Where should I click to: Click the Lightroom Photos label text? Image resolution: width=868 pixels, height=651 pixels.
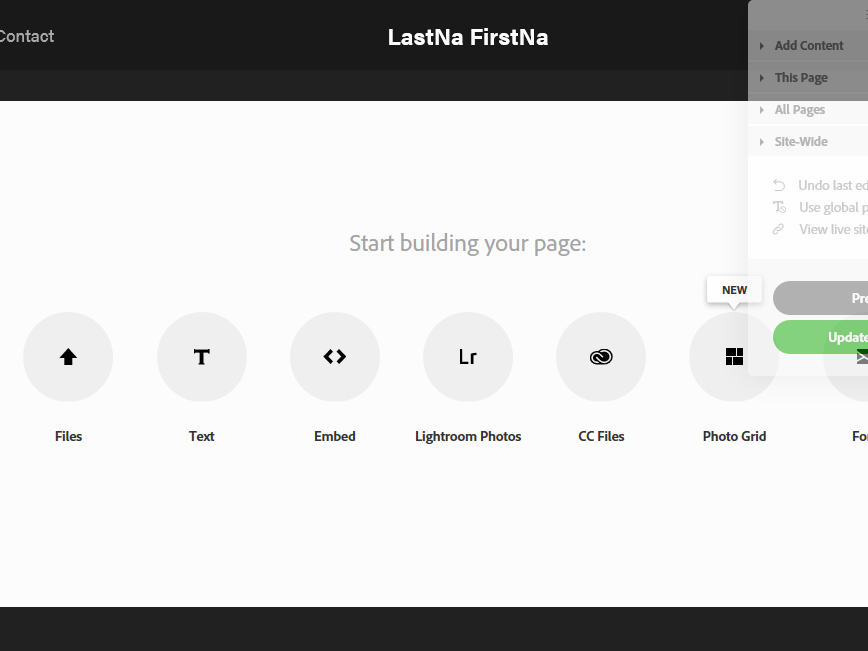click(468, 436)
